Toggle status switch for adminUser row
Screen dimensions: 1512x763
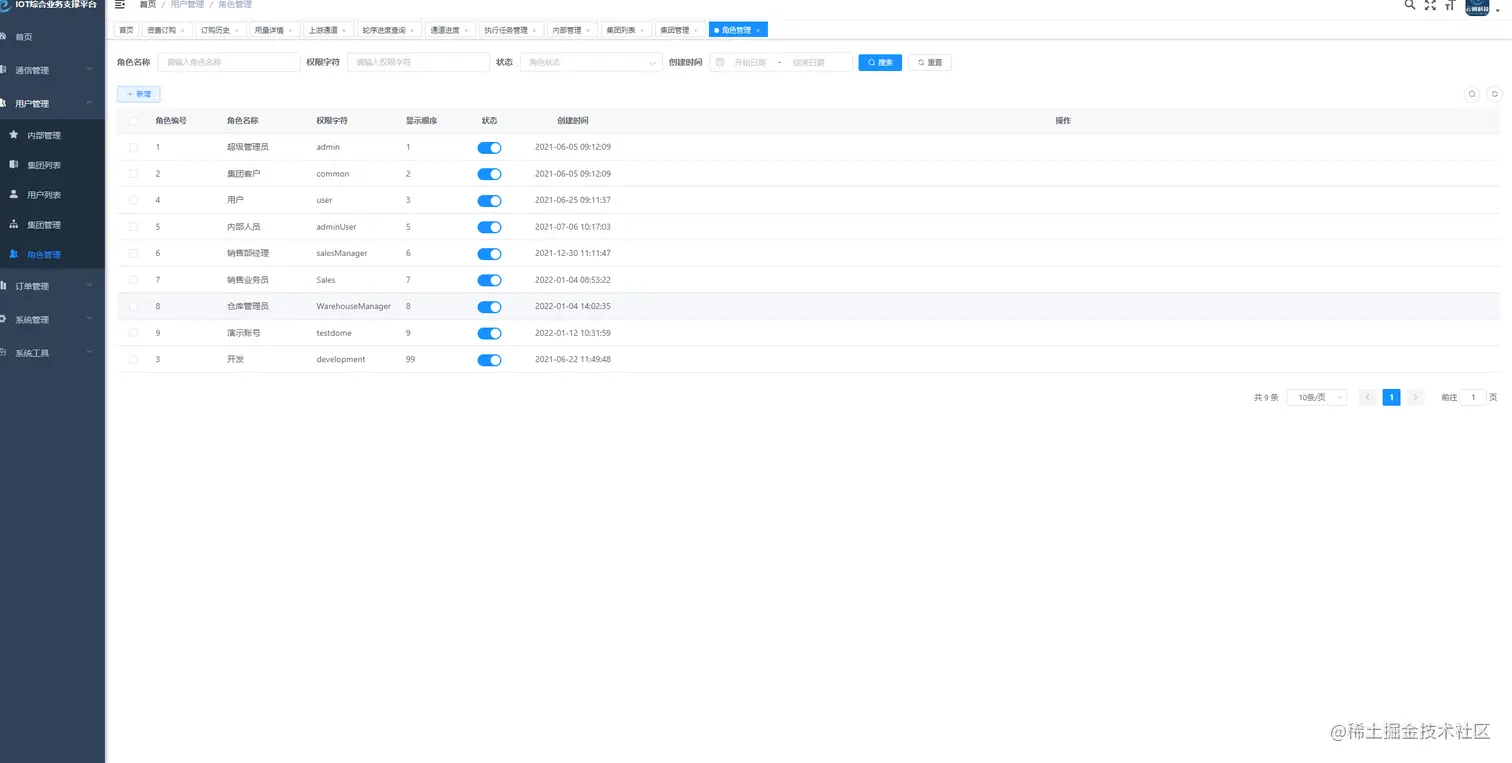tap(489, 227)
